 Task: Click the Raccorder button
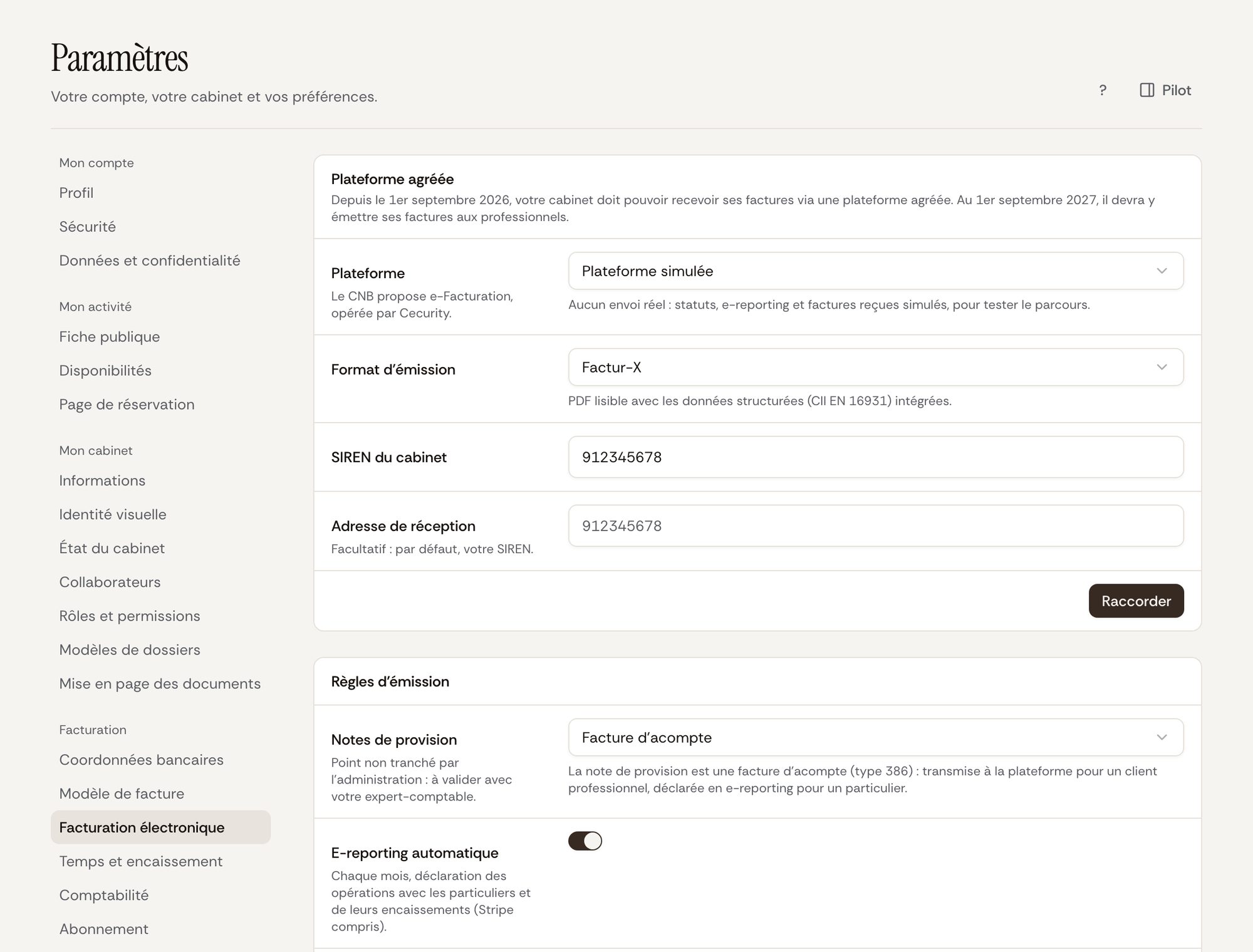click(x=1136, y=601)
